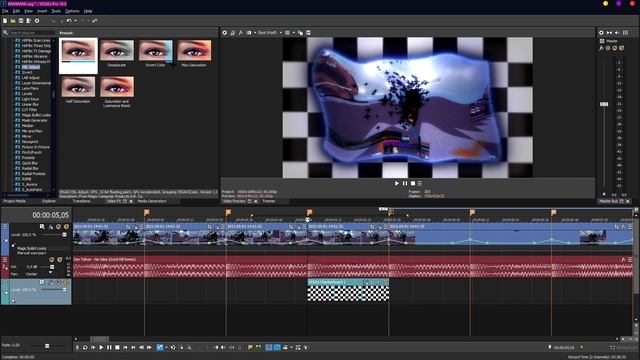Pause playback in preview window

[x=405, y=183]
